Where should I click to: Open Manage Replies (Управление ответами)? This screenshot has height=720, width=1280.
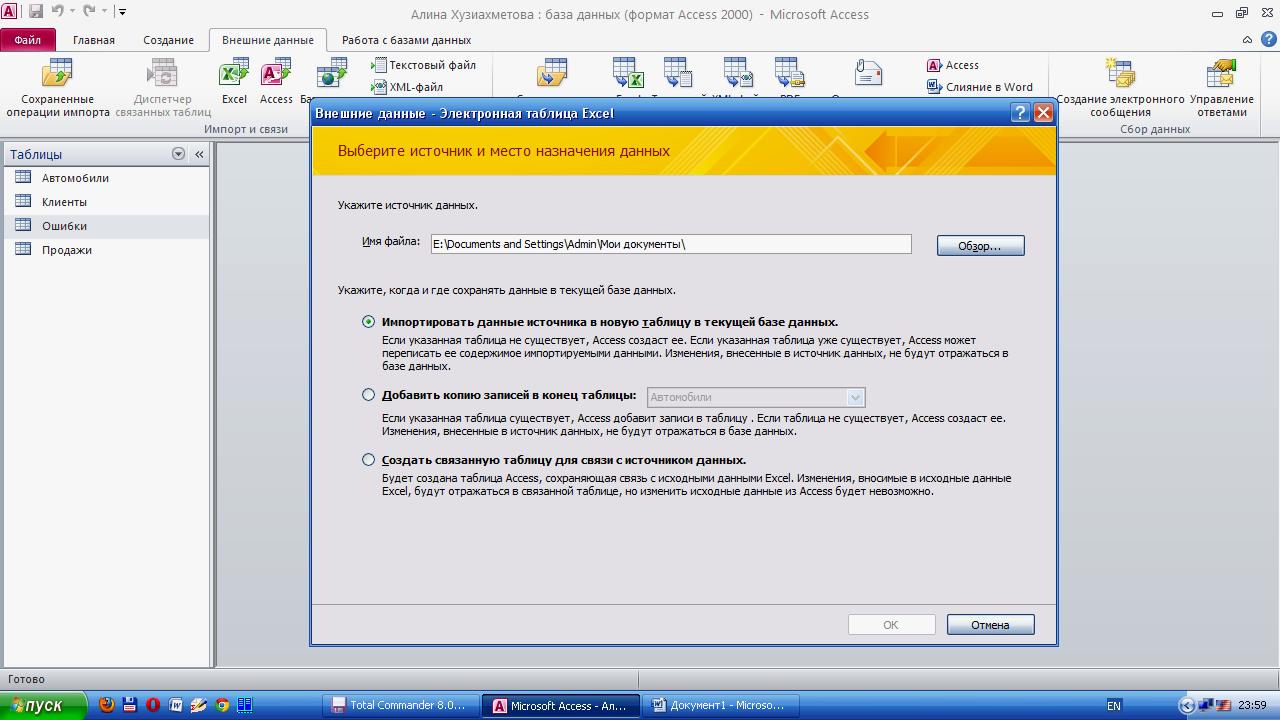click(1222, 87)
